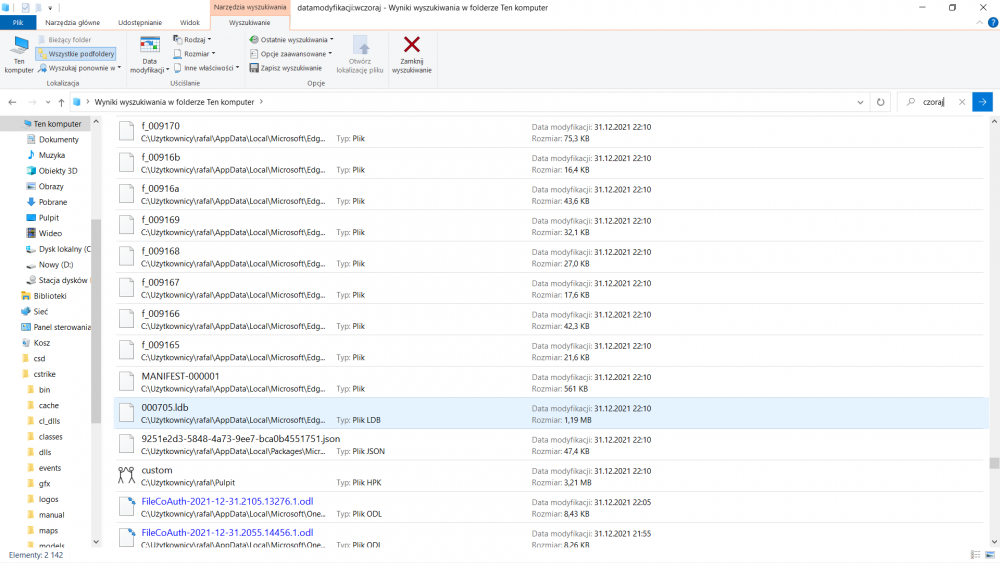Click the help question mark icon
Image resolution: width=1000 pixels, height=563 pixels.
point(992,22)
